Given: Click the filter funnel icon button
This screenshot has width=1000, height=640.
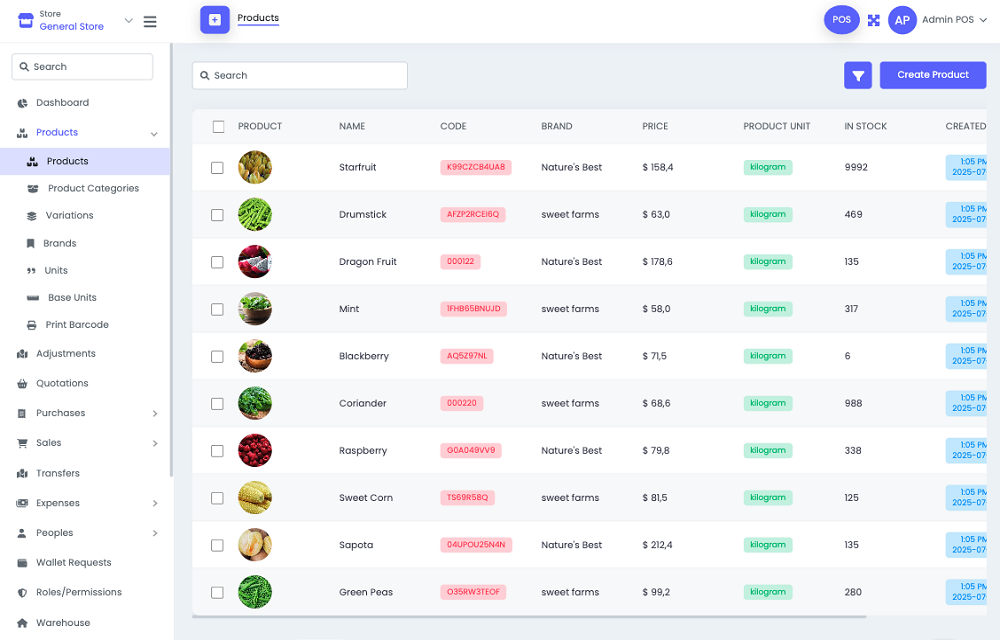Looking at the screenshot, I should click(x=858, y=75).
